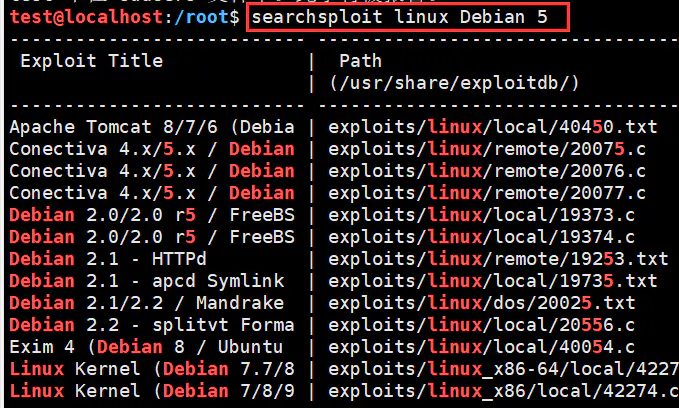Select the Conectiva title in the 20076.c row

click(x=152, y=171)
